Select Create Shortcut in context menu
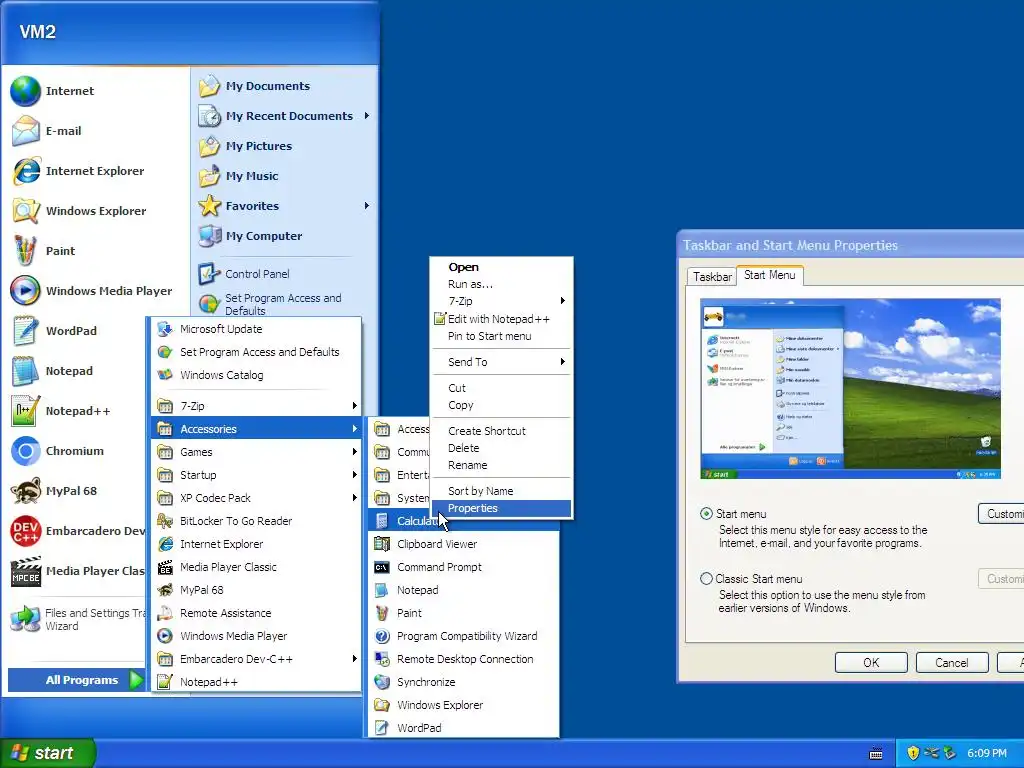The height and width of the screenshot is (768, 1024). 501,431
